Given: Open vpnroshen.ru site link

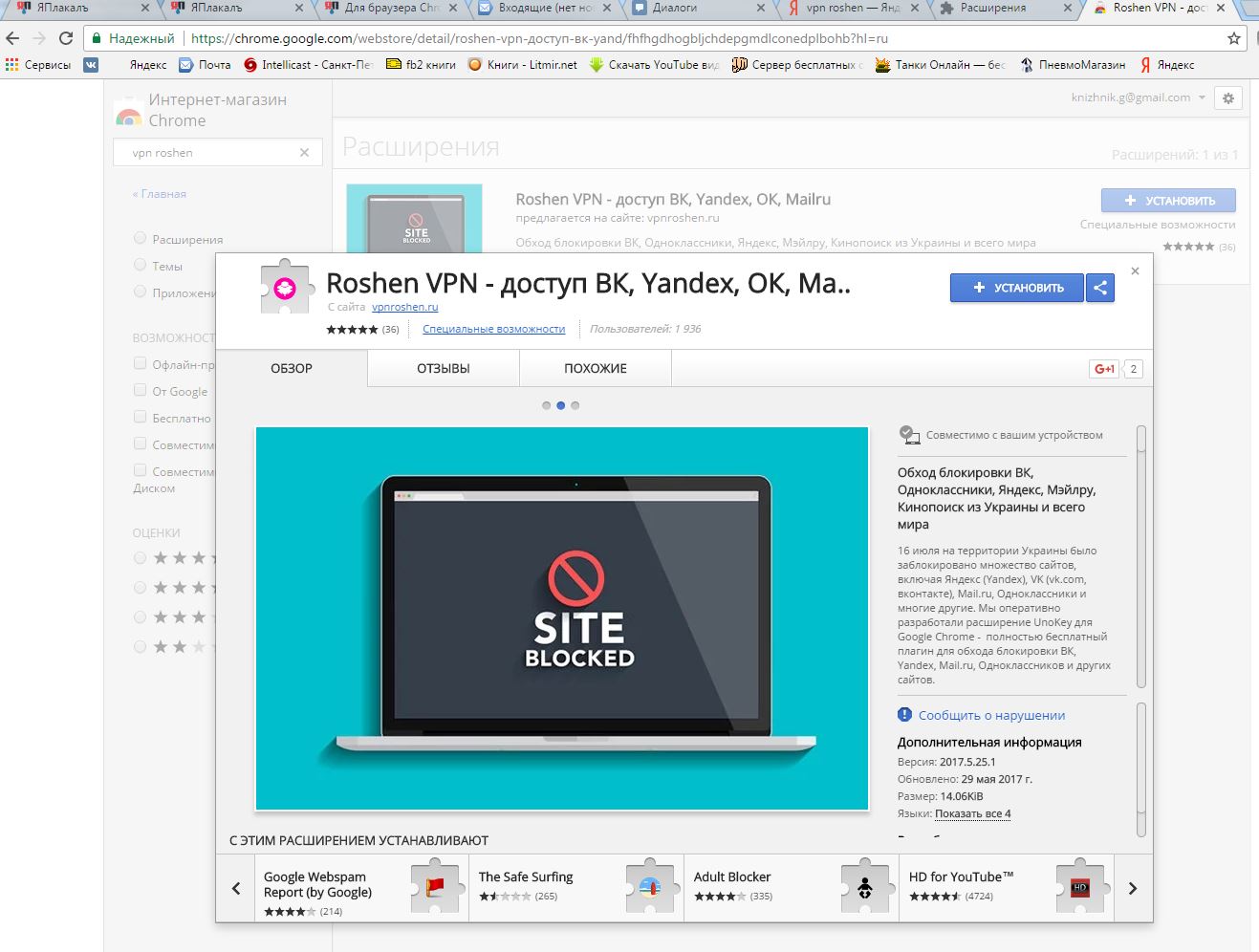Looking at the screenshot, I should click(404, 307).
